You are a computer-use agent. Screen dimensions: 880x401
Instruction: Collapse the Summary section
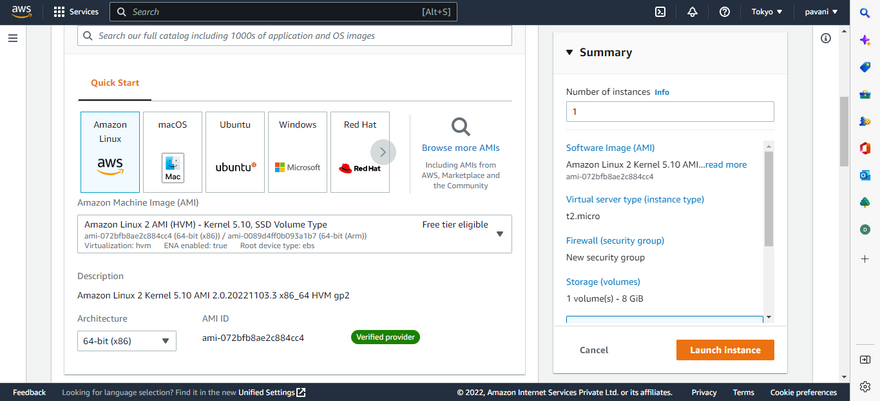(569, 53)
